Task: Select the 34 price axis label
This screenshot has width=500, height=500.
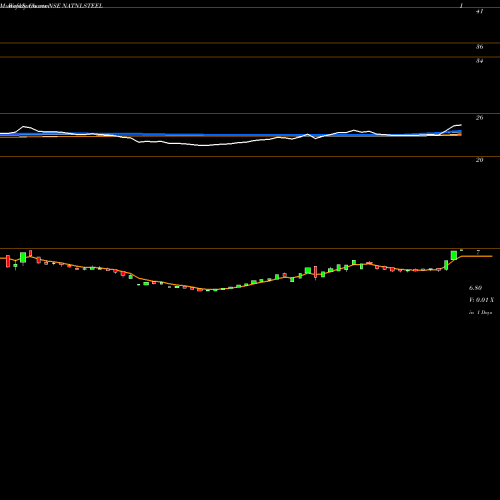Action: pos(479,61)
